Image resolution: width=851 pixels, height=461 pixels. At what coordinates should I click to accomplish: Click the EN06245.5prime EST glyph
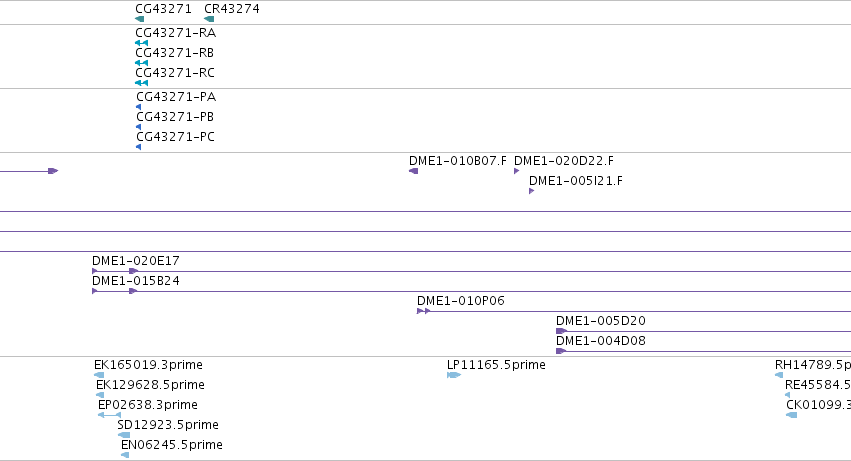click(x=125, y=455)
